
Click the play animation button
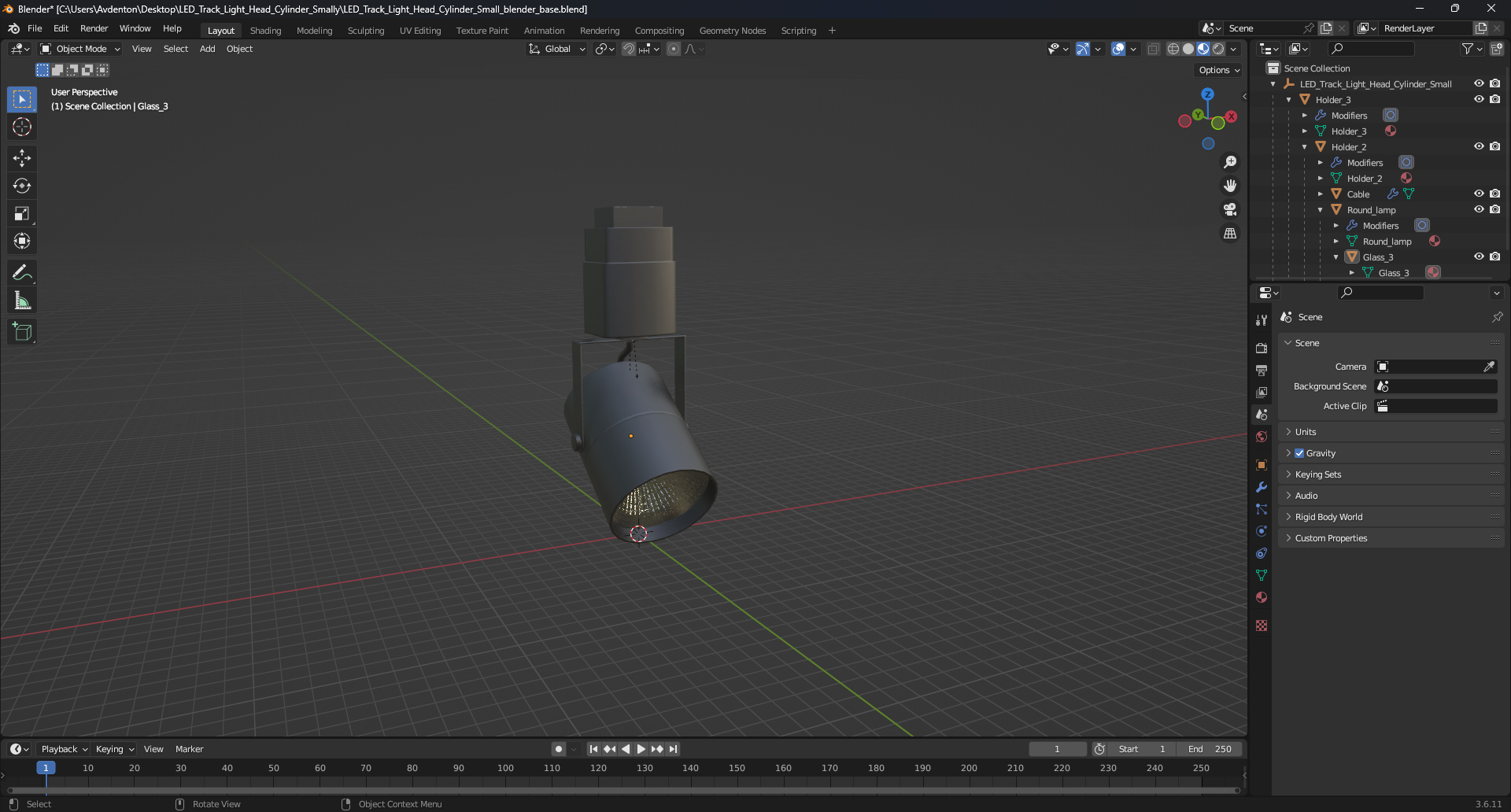641,749
